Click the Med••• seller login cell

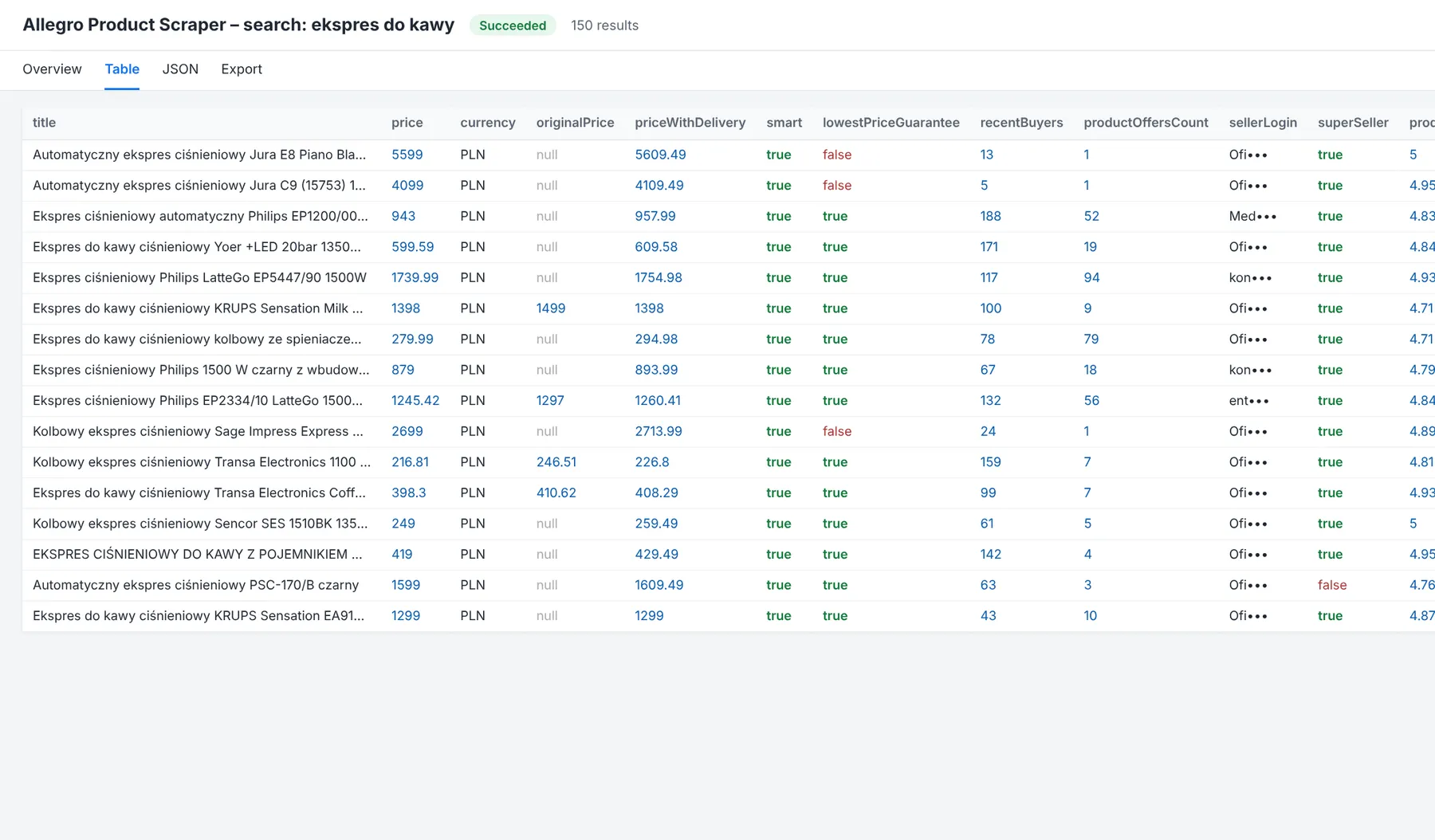[1252, 216]
